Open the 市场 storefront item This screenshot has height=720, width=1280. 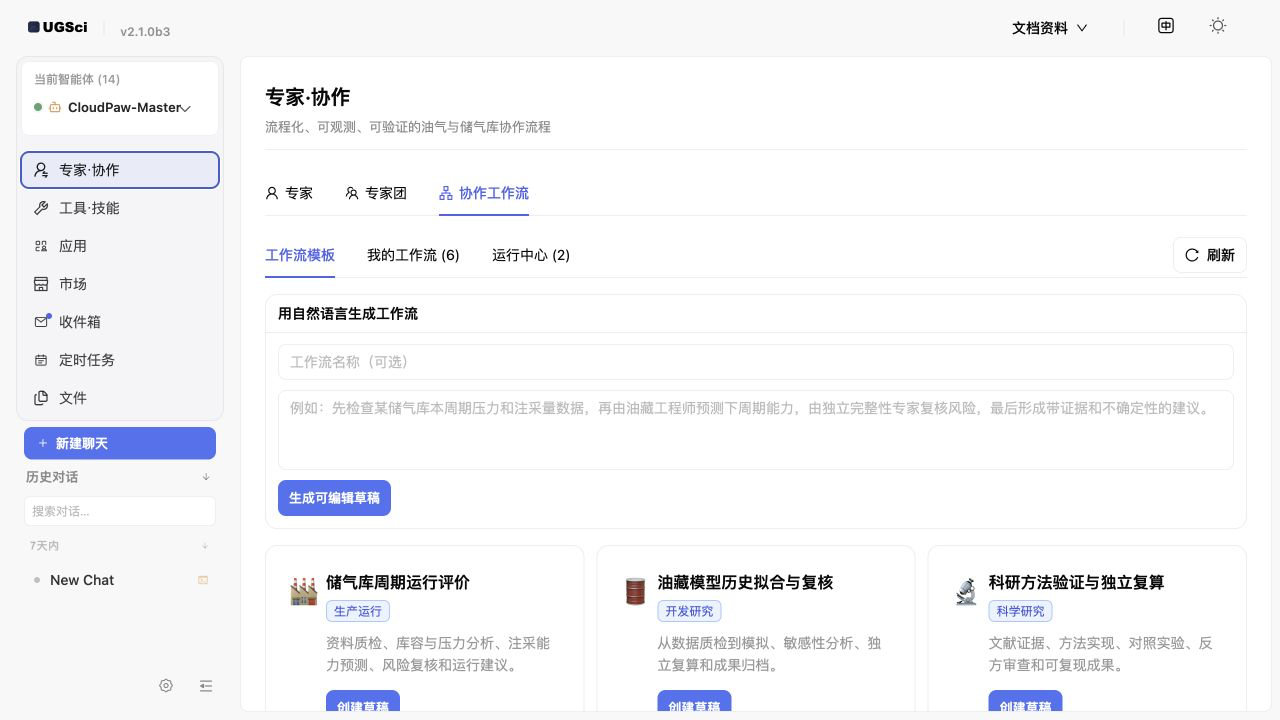click(x=120, y=284)
